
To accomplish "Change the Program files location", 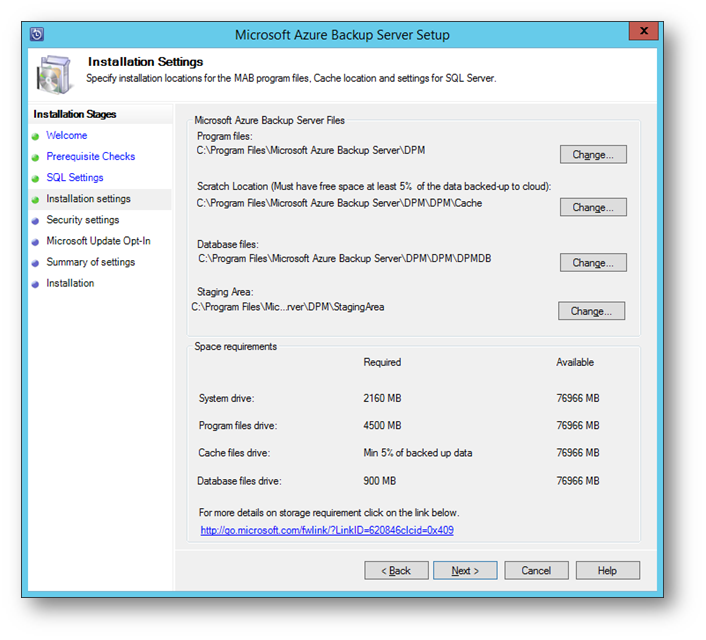I will 593,154.
